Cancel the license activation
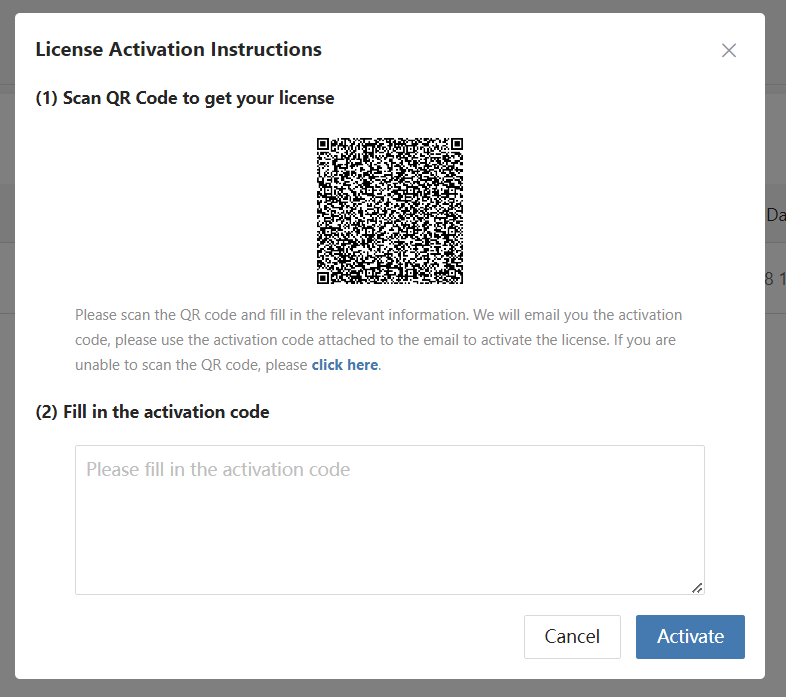 click(572, 637)
